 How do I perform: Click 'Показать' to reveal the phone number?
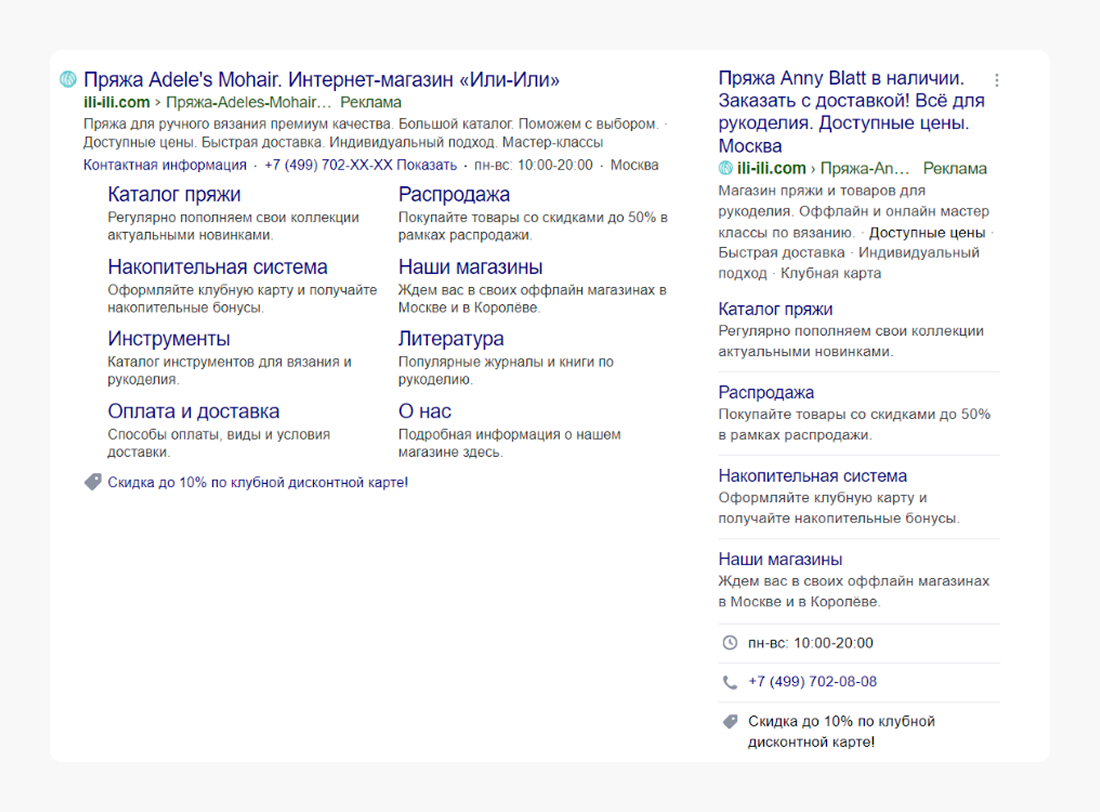[x=433, y=165]
